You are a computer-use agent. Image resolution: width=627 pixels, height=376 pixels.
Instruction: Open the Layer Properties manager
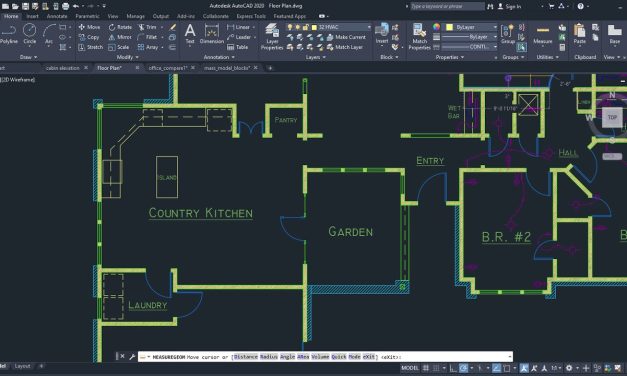(272, 37)
